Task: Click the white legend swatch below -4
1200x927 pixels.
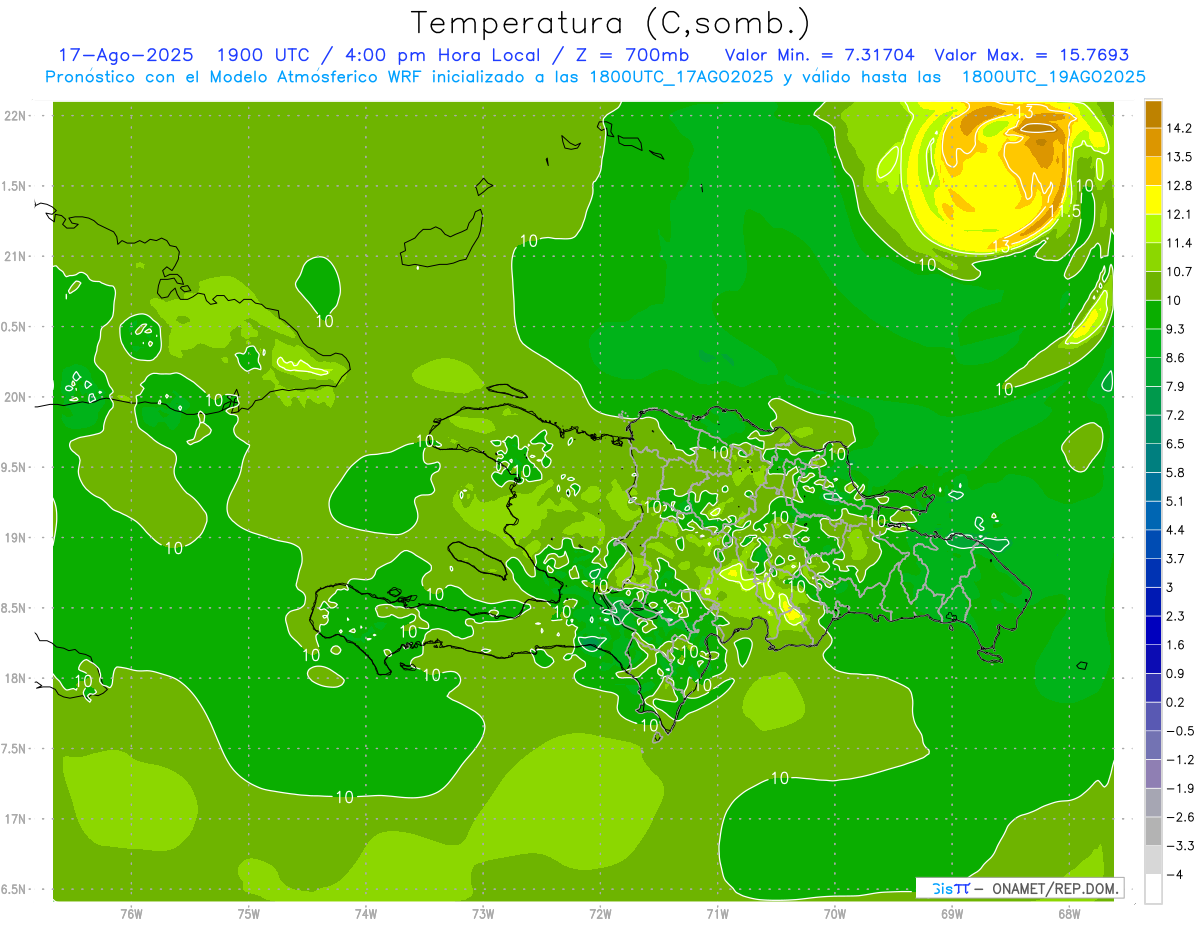Action: [1153, 888]
